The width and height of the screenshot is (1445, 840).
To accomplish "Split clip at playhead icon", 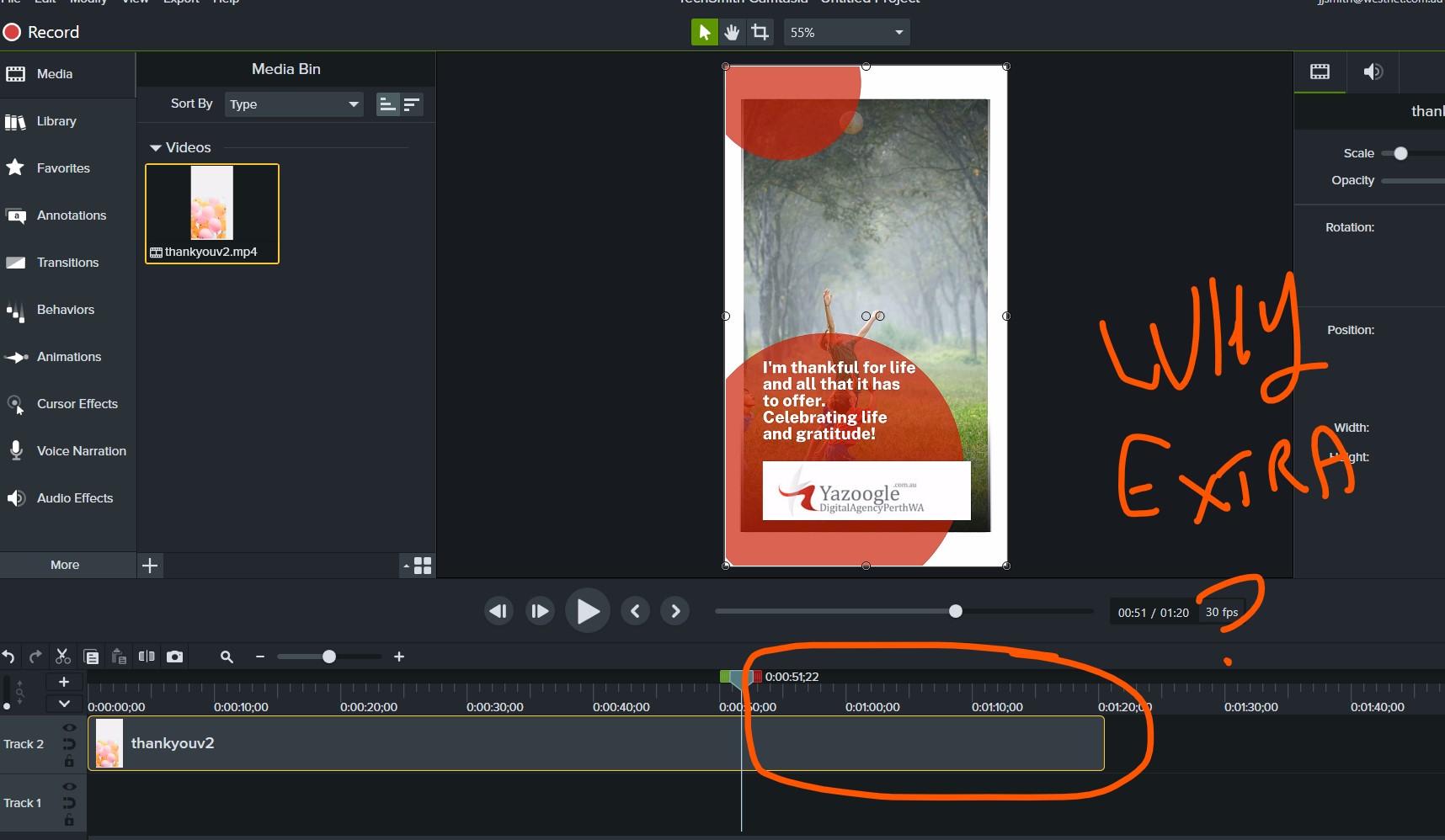I will coord(147,657).
